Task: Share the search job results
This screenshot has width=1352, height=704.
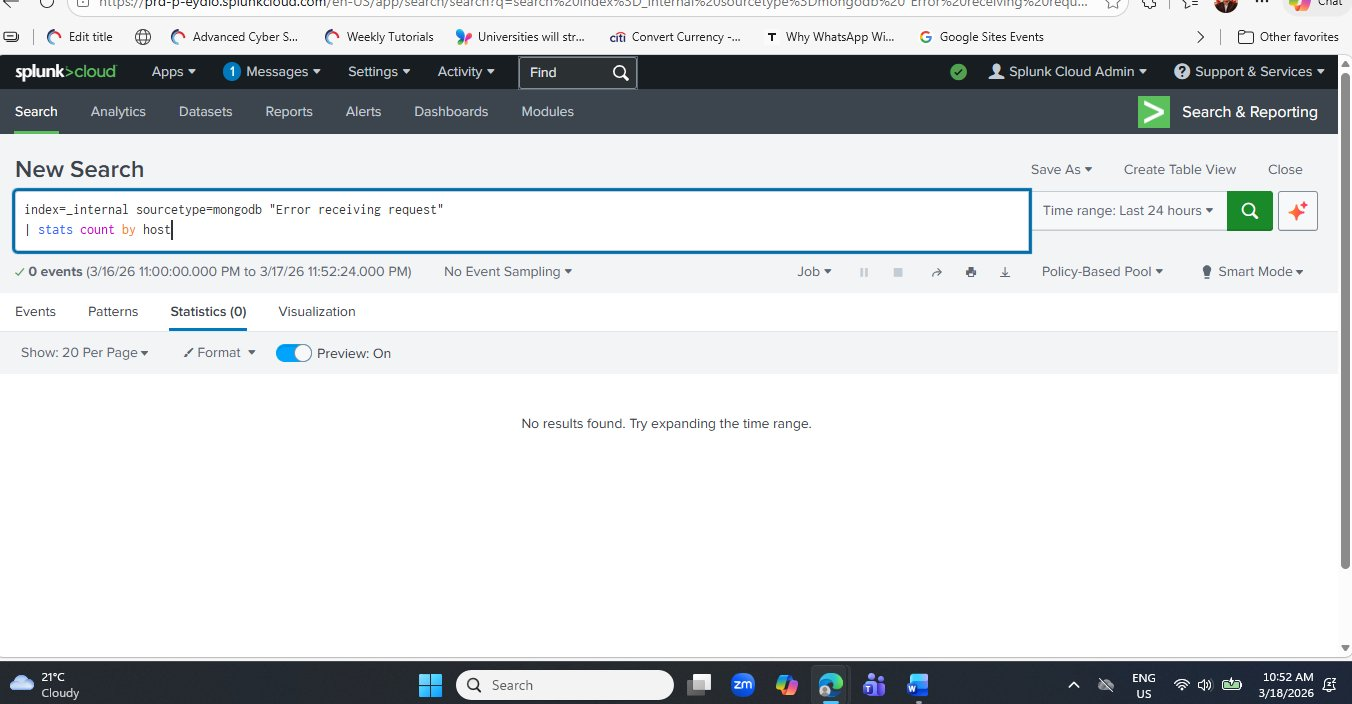Action: [x=937, y=271]
